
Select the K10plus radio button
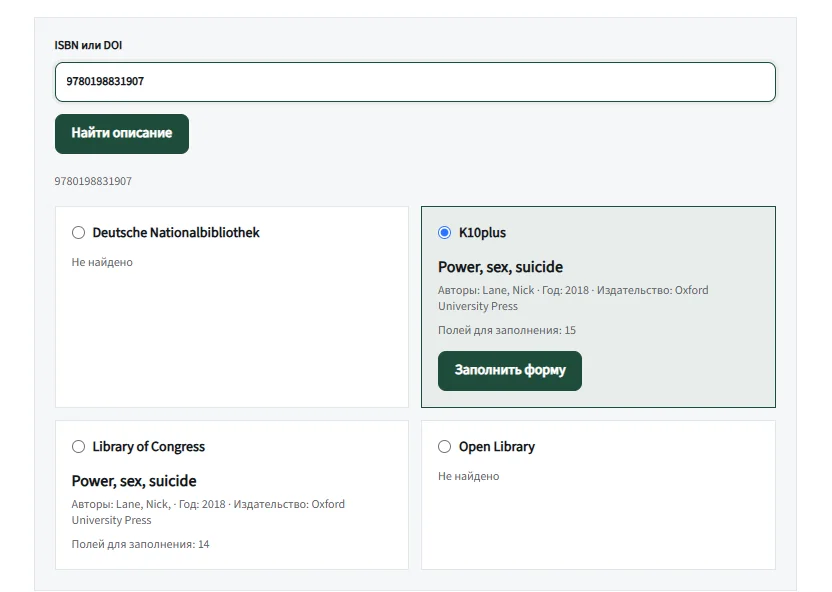[445, 233]
